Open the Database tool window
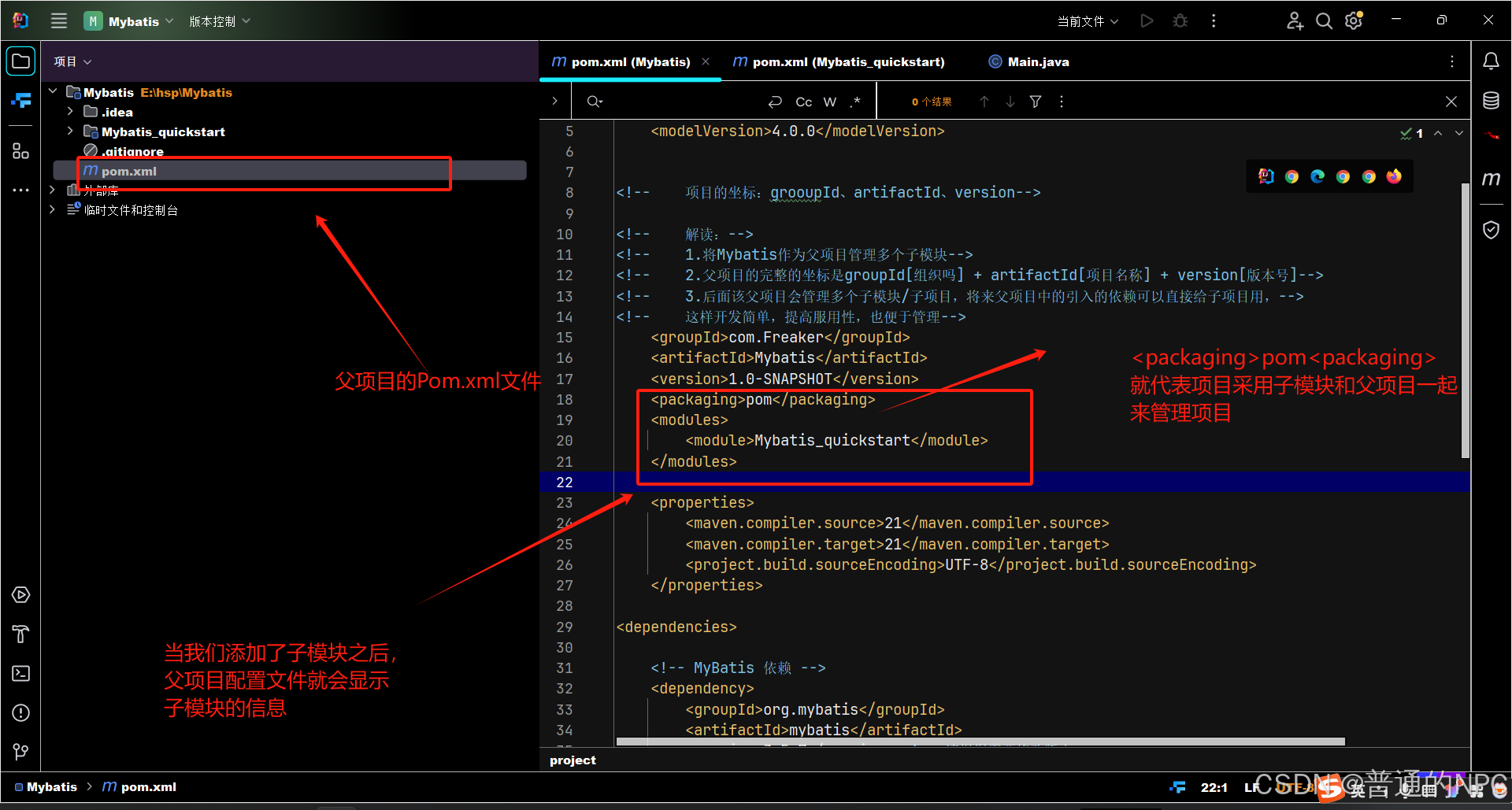 point(1491,101)
